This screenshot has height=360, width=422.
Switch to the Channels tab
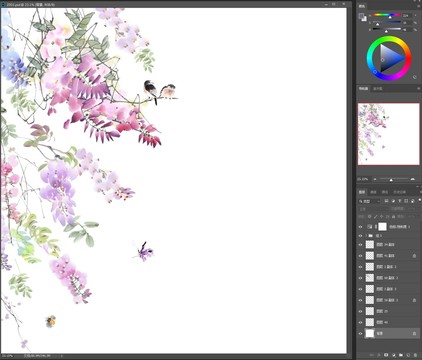[x=373, y=192]
